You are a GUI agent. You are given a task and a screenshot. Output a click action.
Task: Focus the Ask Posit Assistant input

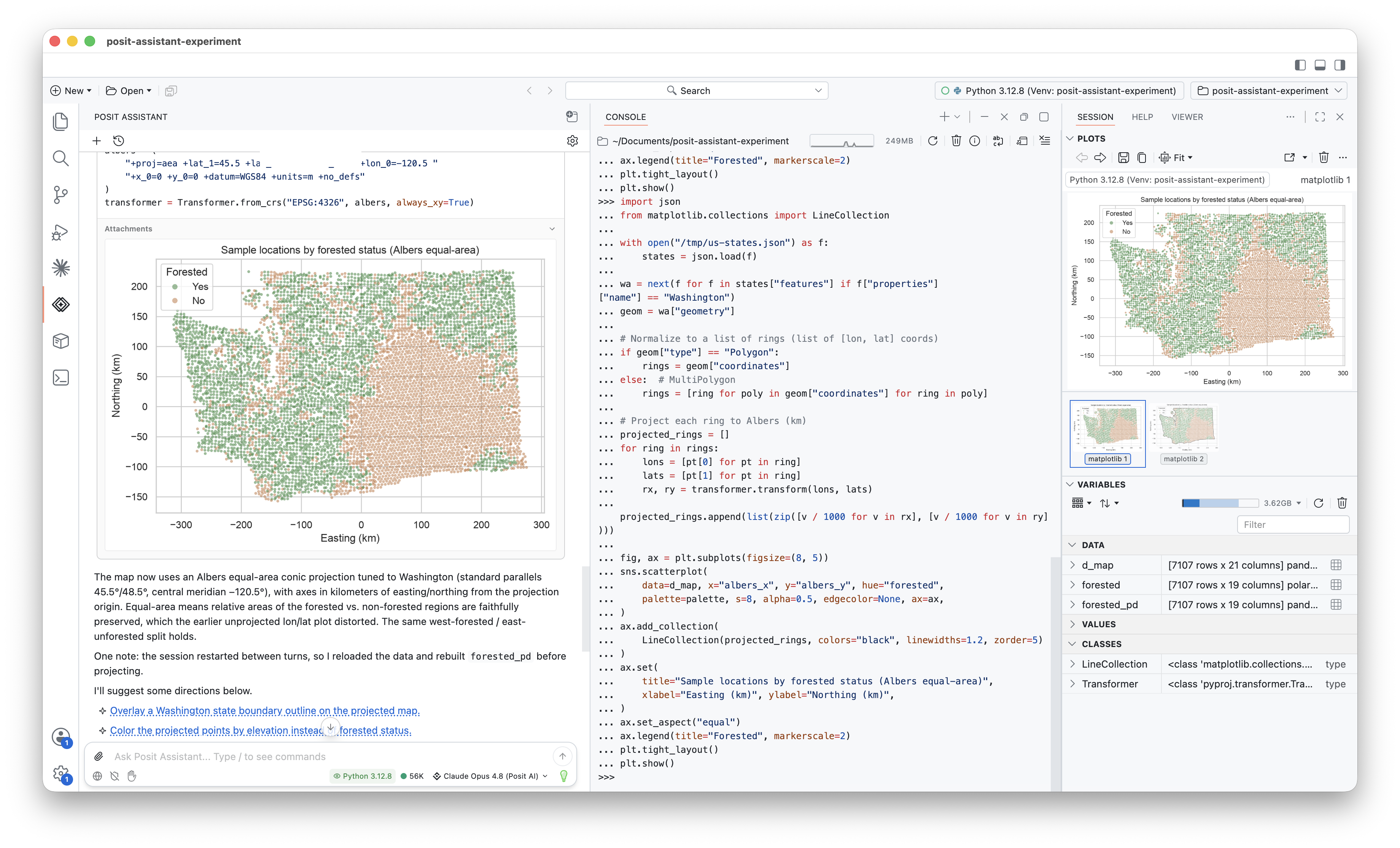329,757
